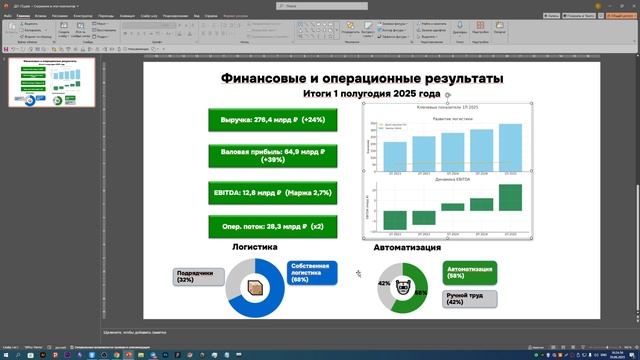Screen dimensions: 640x360
Task: Click the user account avatar
Action: click(x=598, y=6)
